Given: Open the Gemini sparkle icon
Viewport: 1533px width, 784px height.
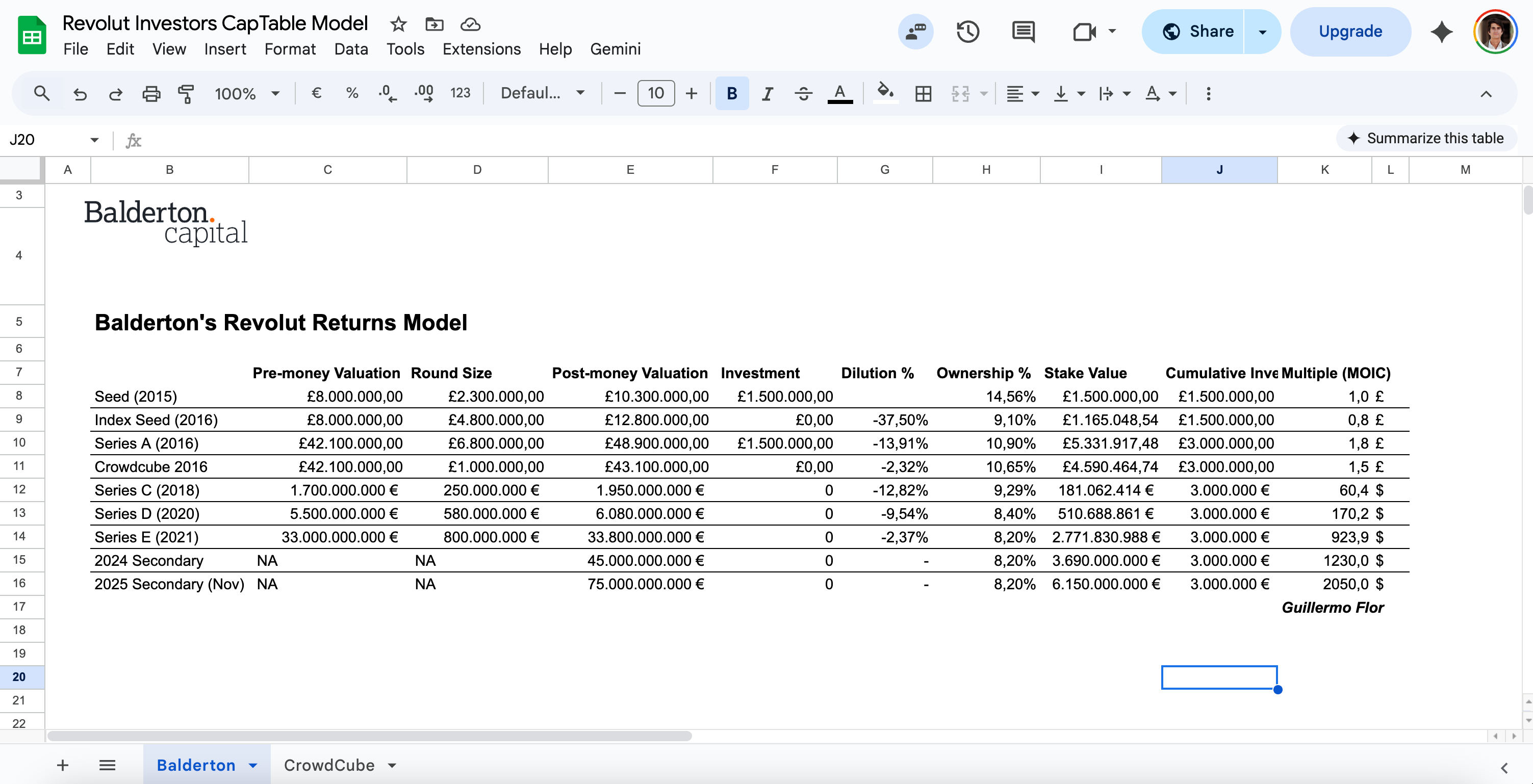Looking at the screenshot, I should (x=1441, y=32).
